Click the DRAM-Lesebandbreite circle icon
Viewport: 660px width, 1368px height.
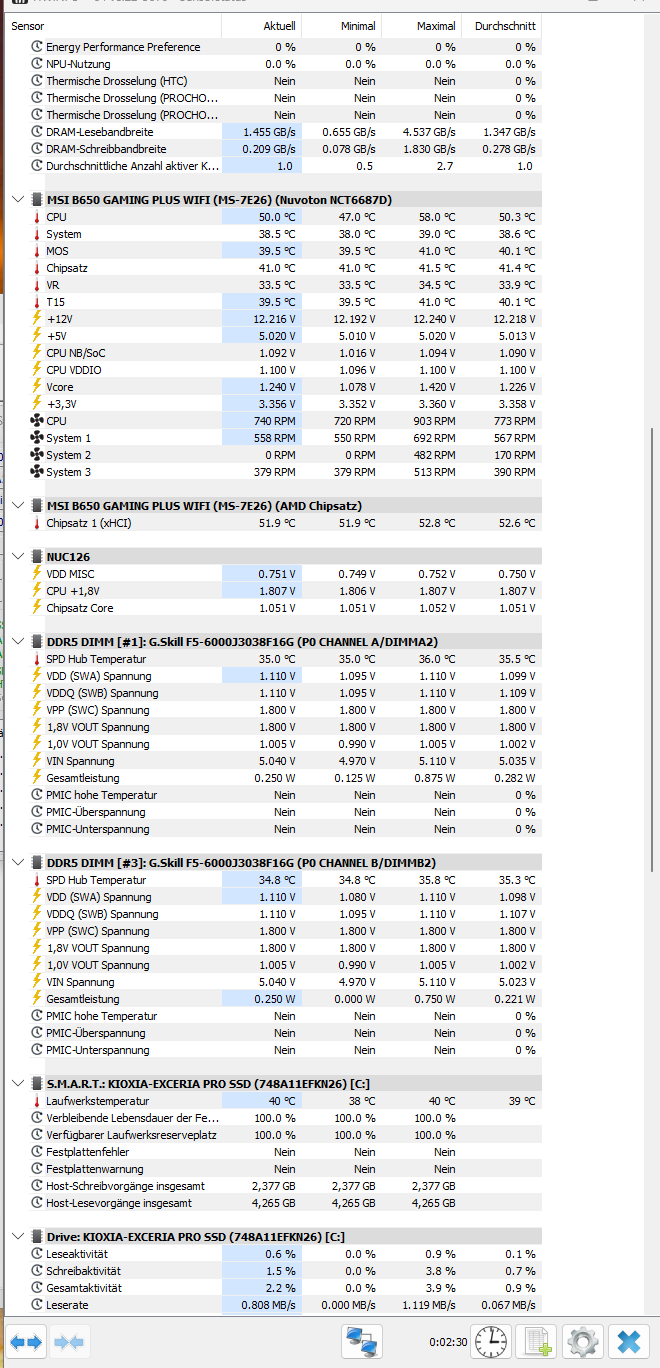point(38,132)
